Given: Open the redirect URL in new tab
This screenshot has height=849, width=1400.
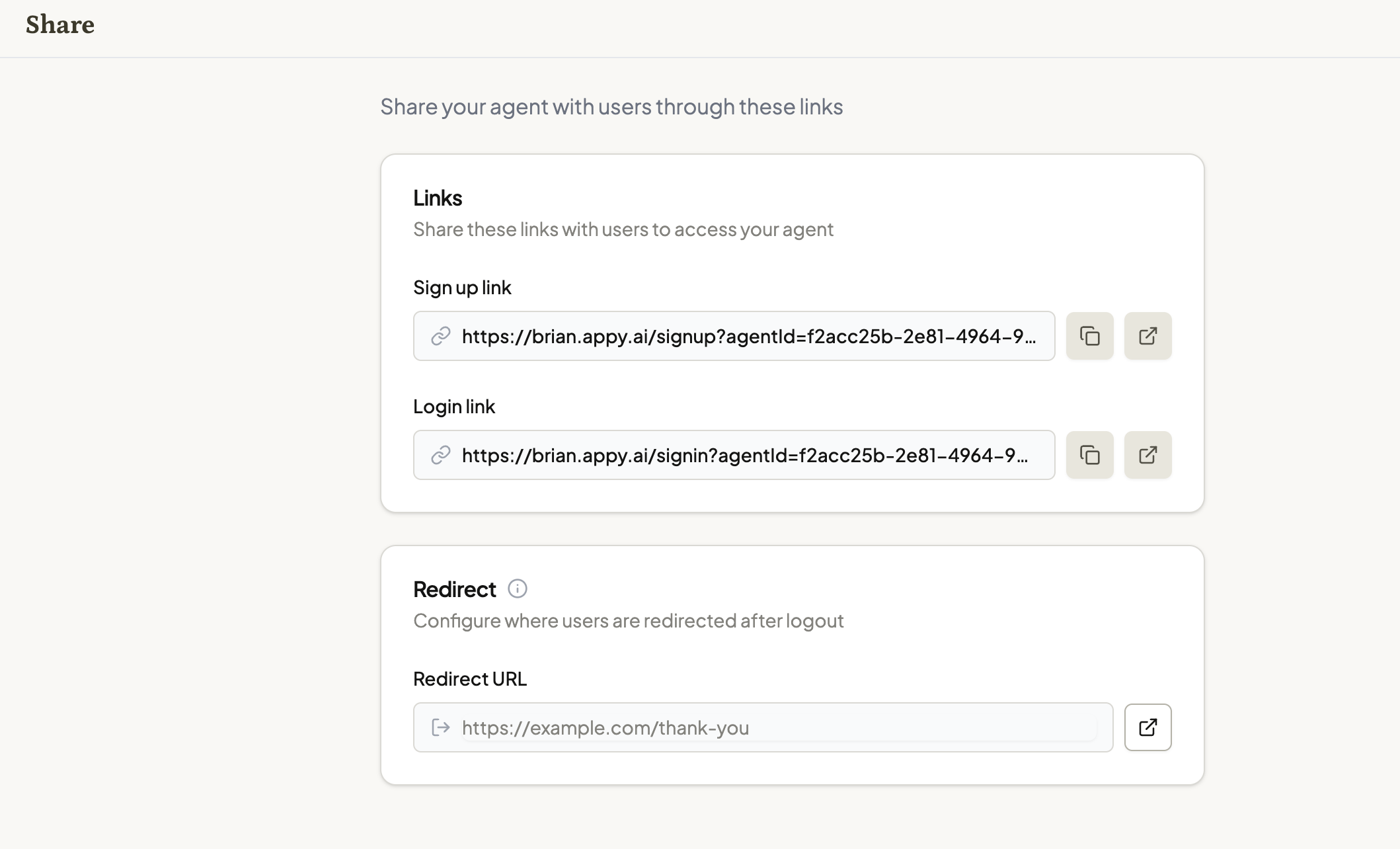Looking at the screenshot, I should (x=1147, y=727).
